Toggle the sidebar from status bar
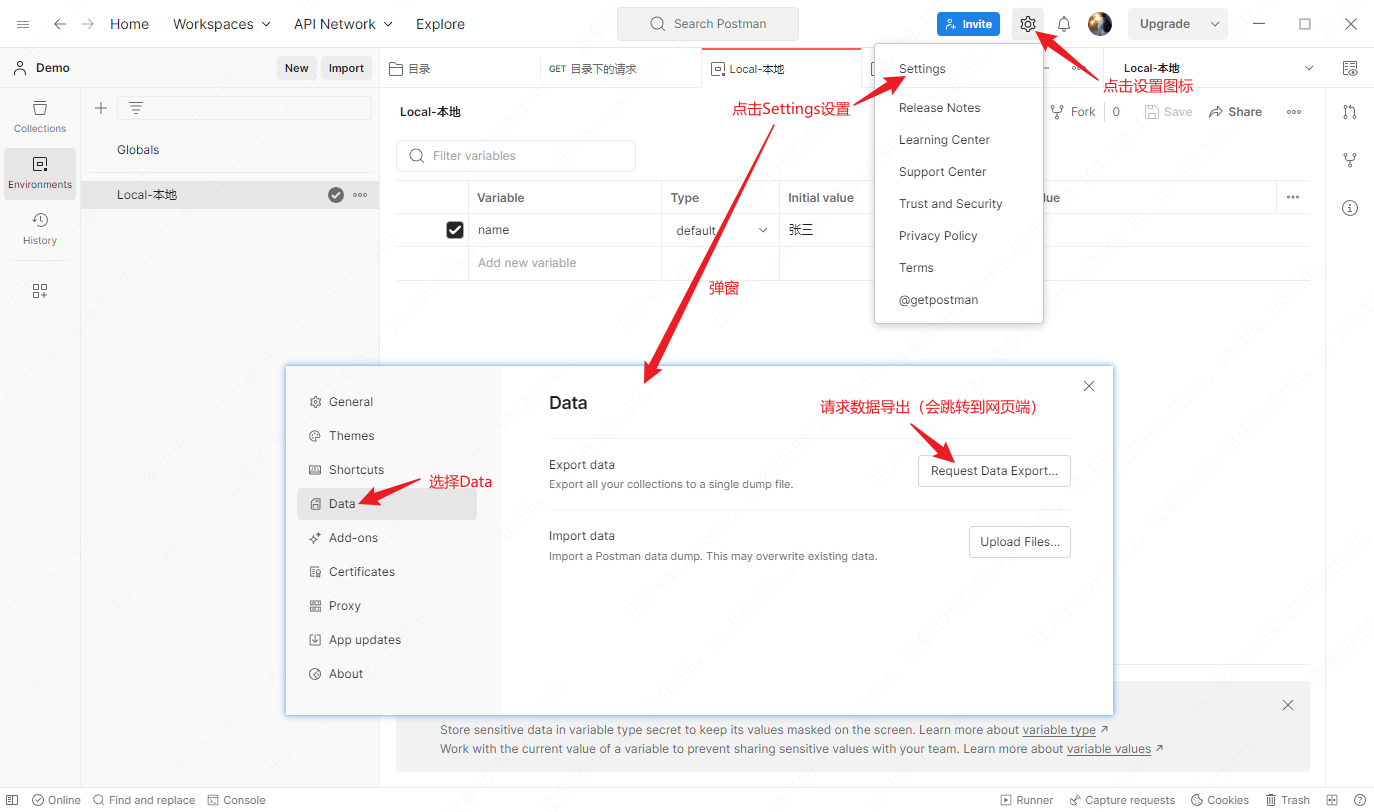 click(x=12, y=800)
